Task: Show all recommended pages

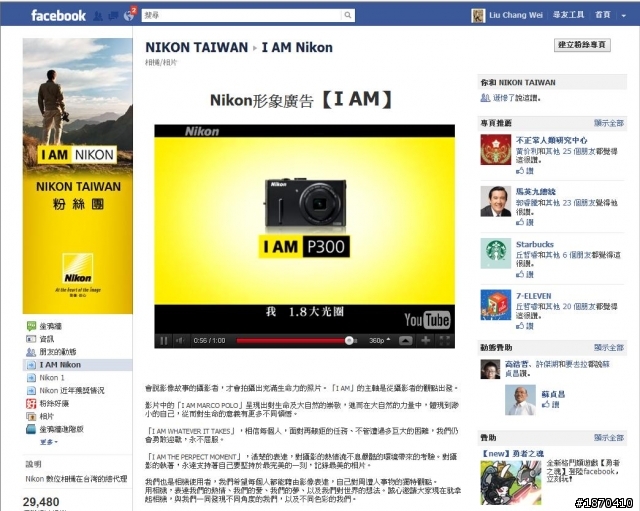Action: tap(609, 123)
